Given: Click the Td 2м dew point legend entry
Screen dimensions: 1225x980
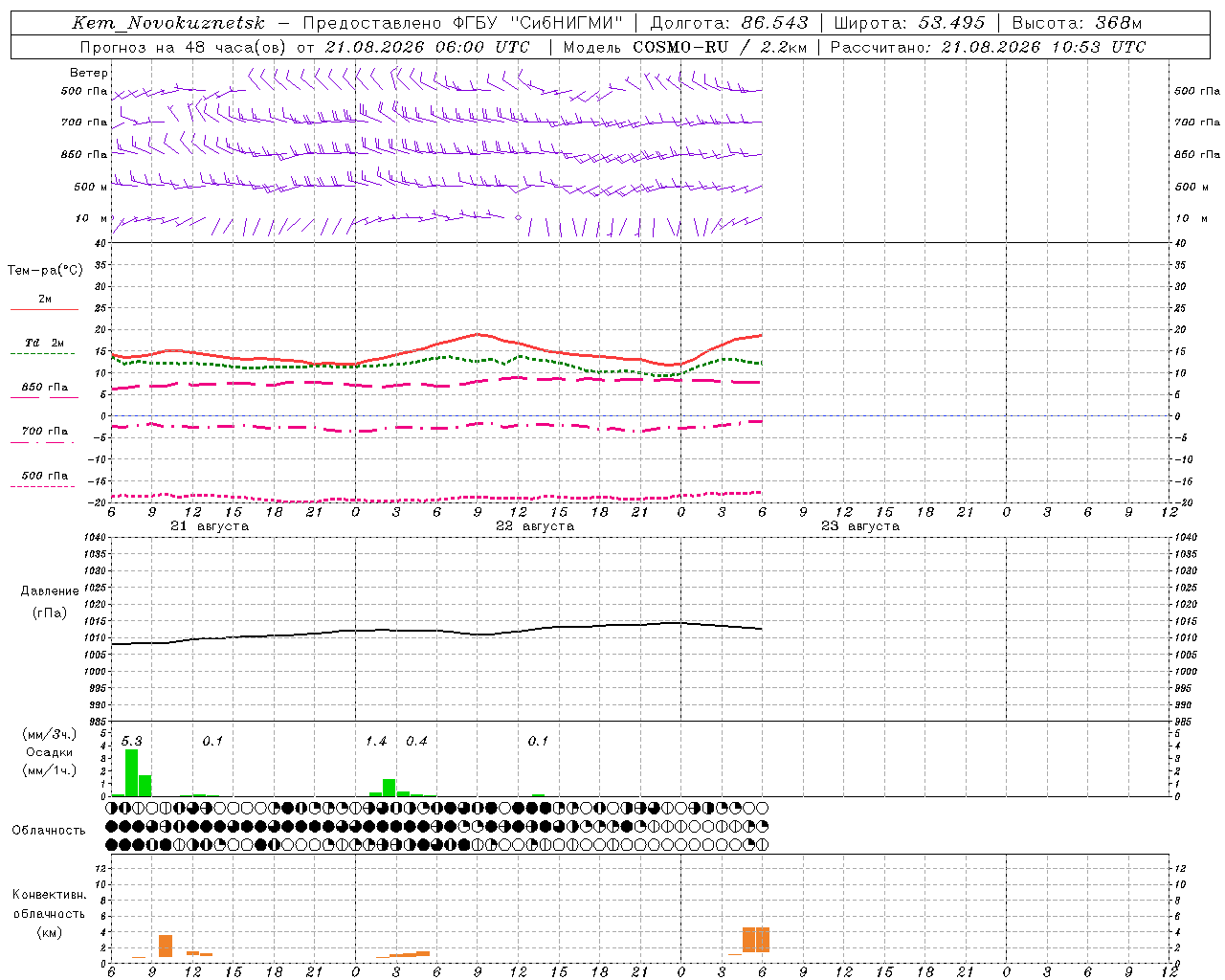Looking at the screenshot, I should tap(44, 343).
